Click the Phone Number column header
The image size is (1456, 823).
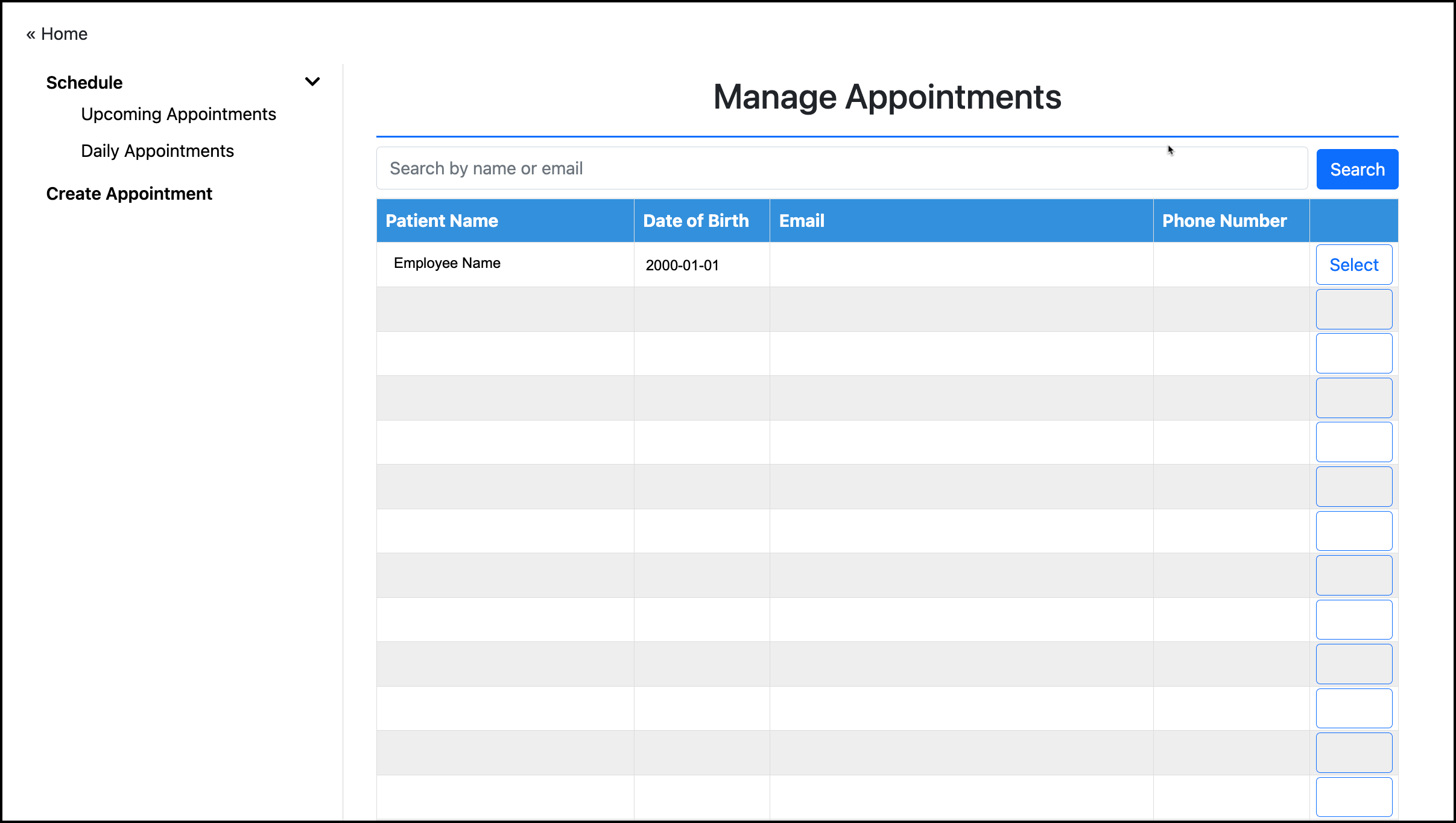1224,220
